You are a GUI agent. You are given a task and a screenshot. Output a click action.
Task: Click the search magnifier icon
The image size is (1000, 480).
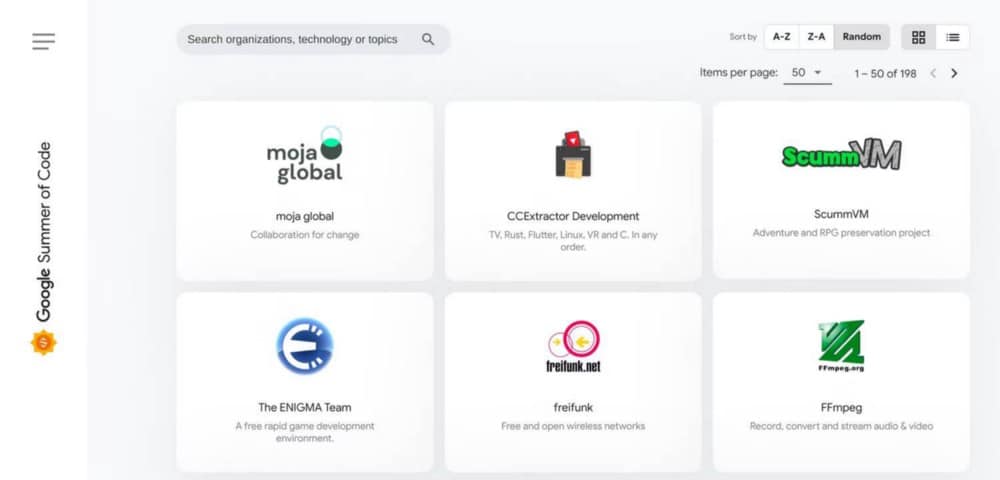tap(428, 40)
